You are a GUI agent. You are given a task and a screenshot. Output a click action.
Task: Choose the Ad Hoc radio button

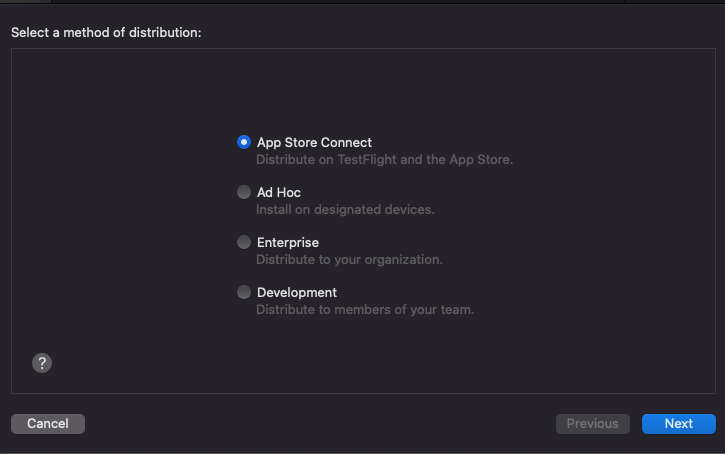click(244, 192)
